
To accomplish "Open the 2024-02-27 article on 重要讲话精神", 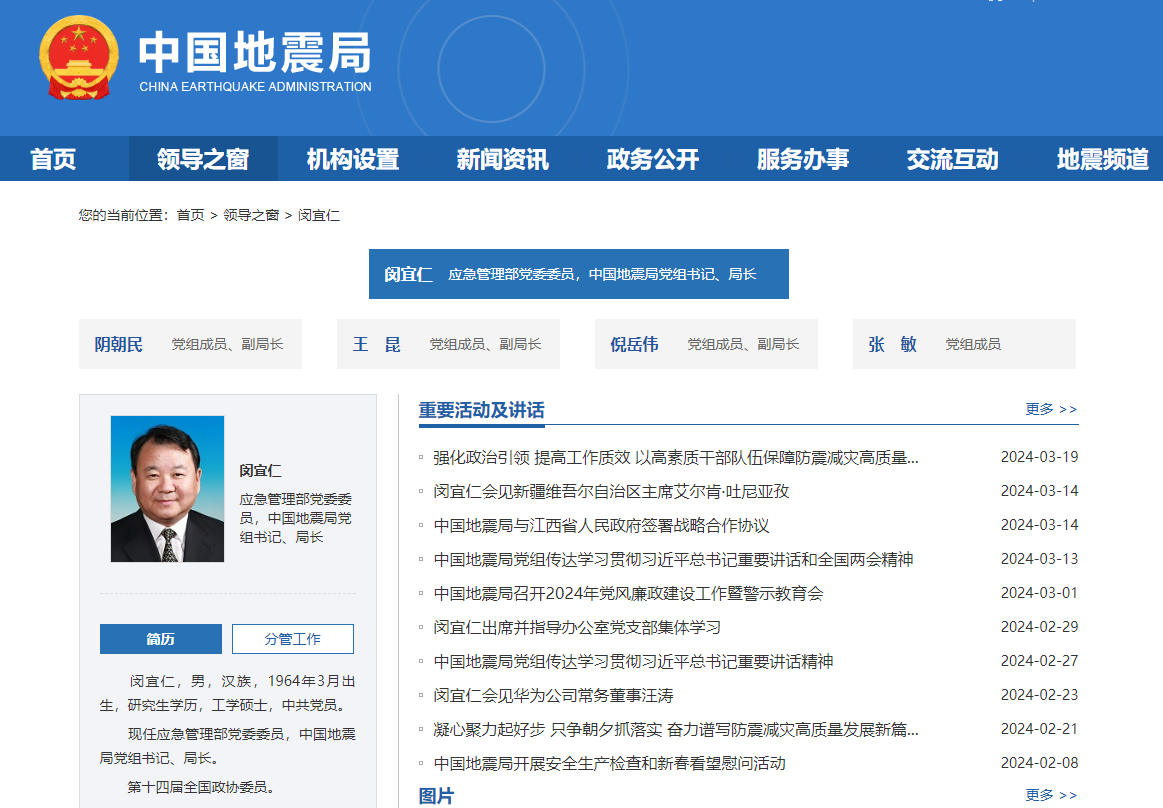I will pyautogui.click(x=633, y=661).
